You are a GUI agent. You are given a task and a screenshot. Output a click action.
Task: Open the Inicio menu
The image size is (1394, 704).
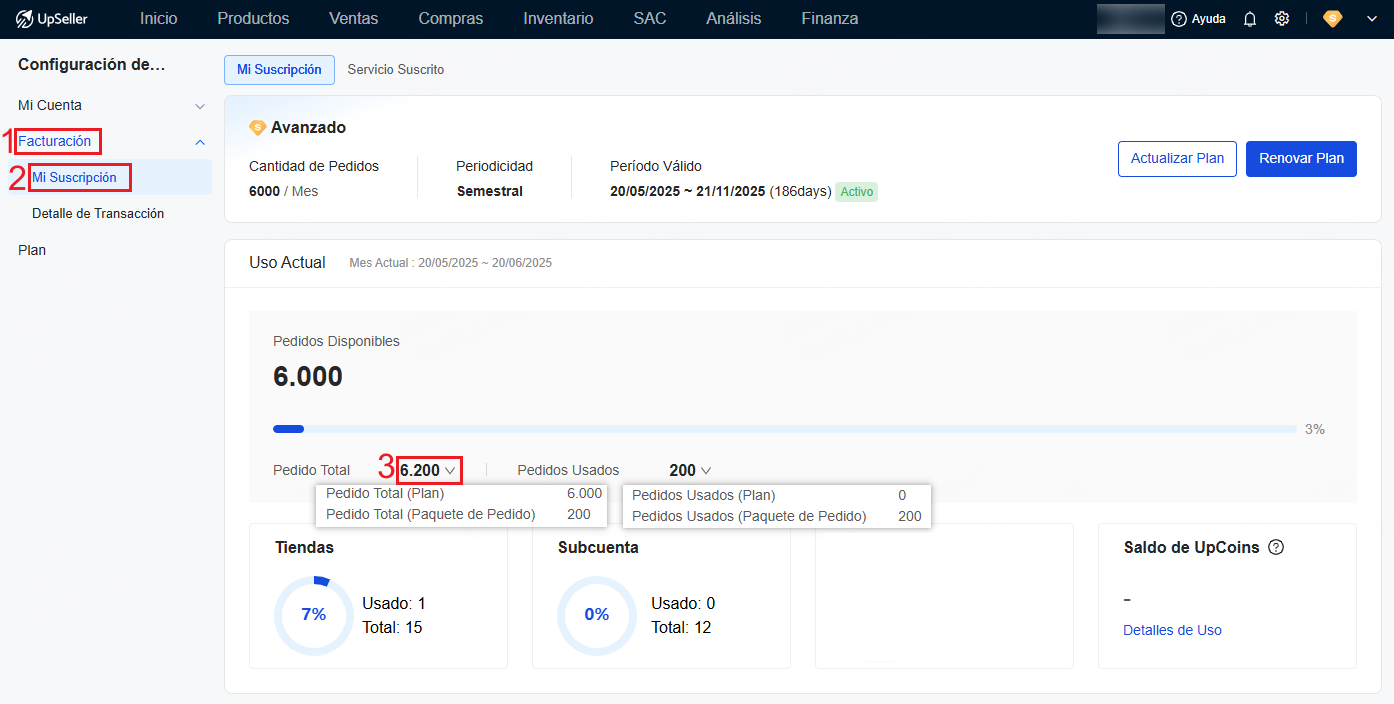[159, 19]
